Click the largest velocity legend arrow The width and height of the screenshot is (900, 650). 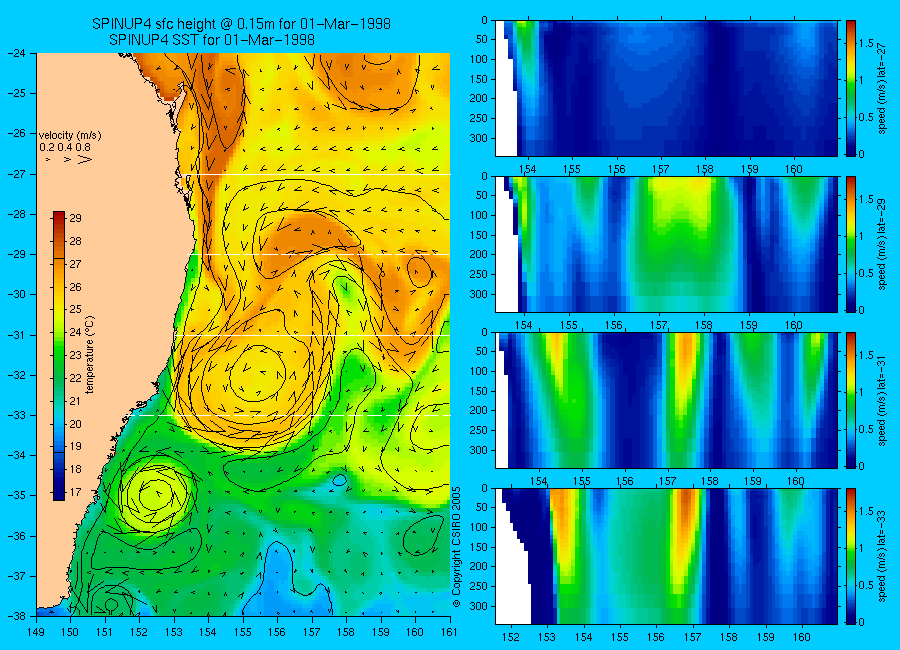pyautogui.click(x=85, y=159)
